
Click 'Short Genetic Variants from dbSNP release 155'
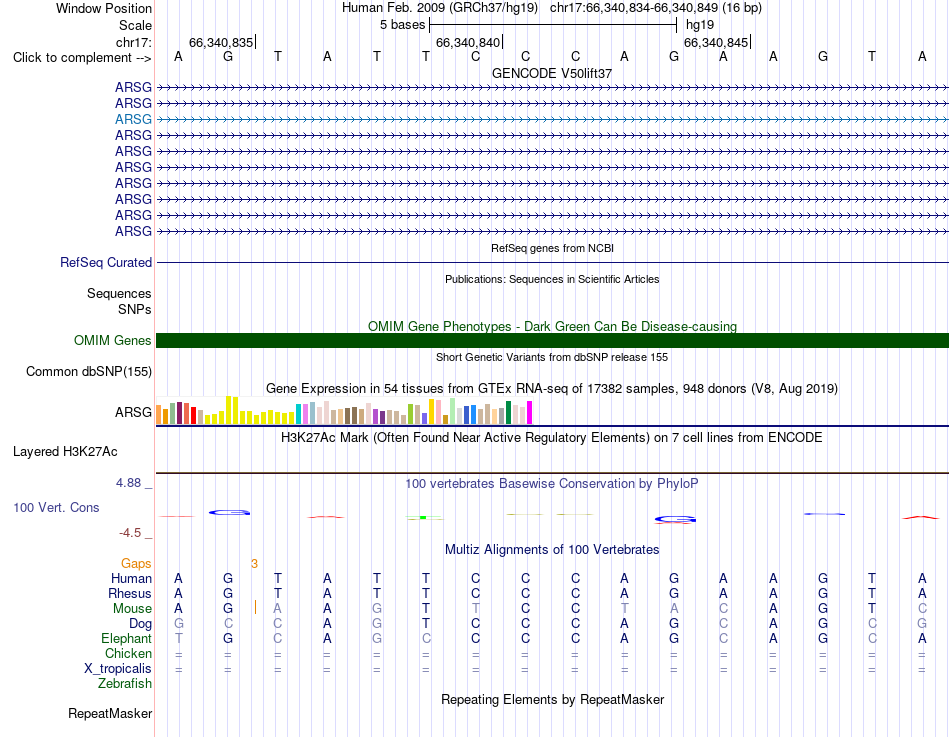[x=552, y=358]
